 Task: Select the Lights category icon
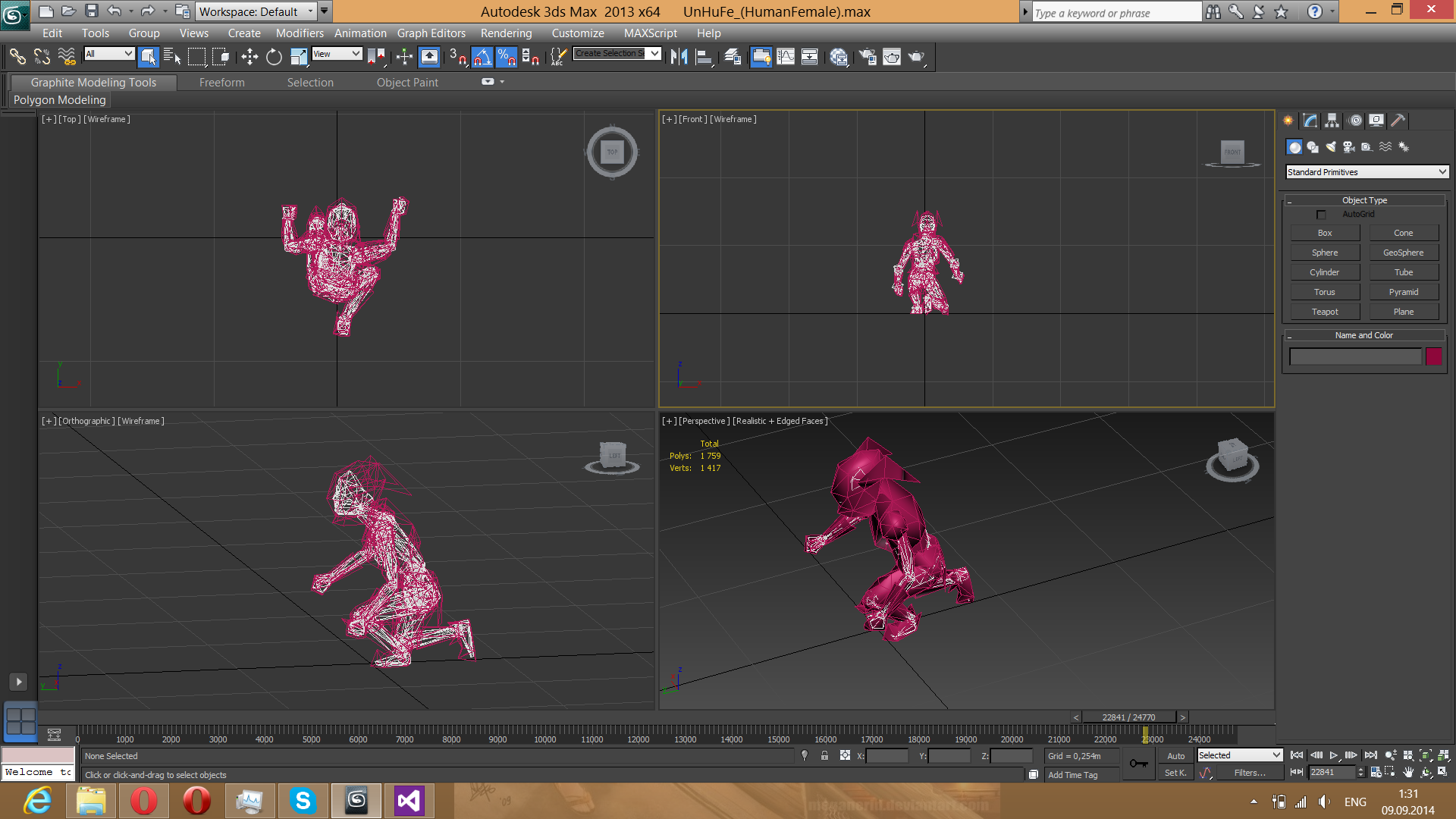[x=1331, y=147]
